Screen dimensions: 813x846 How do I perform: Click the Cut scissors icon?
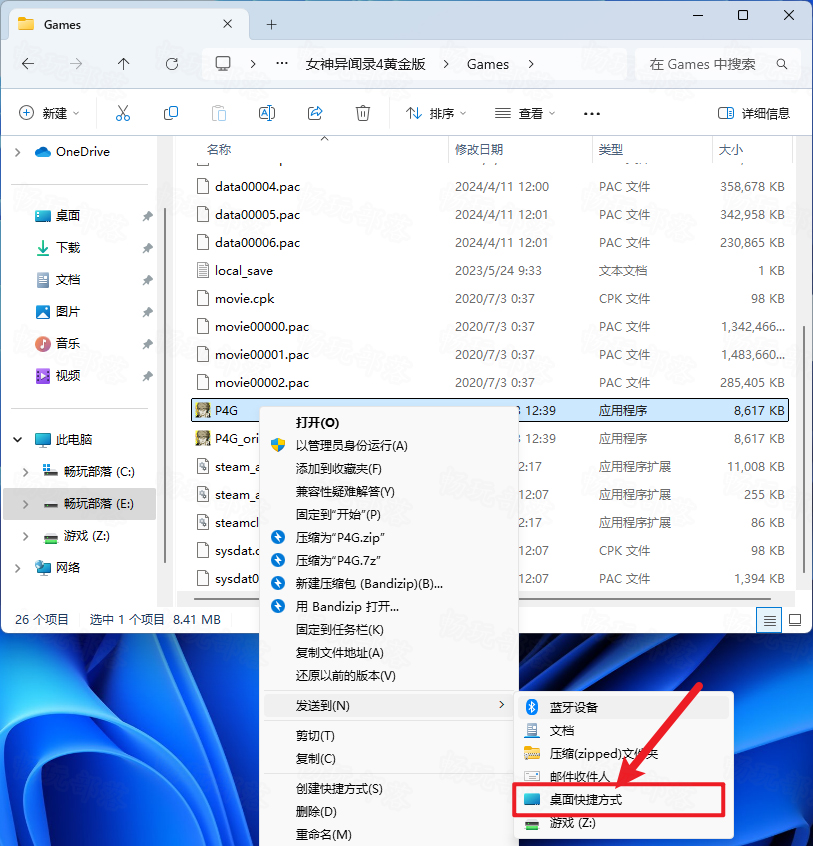123,113
